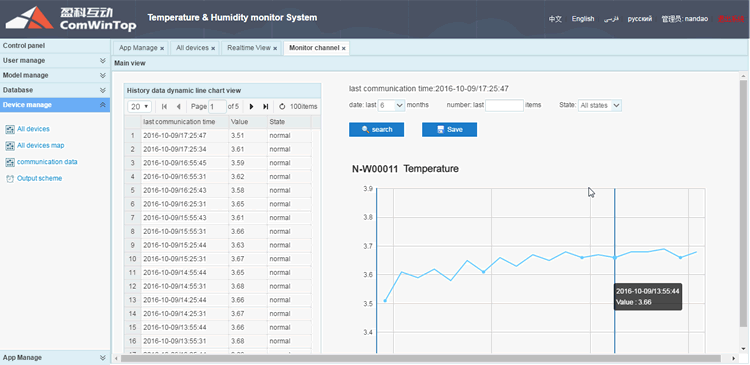This screenshot has width=750, height=365.
Task: Select row with time 2016-10-09/15:25:44
Action: [218, 245]
